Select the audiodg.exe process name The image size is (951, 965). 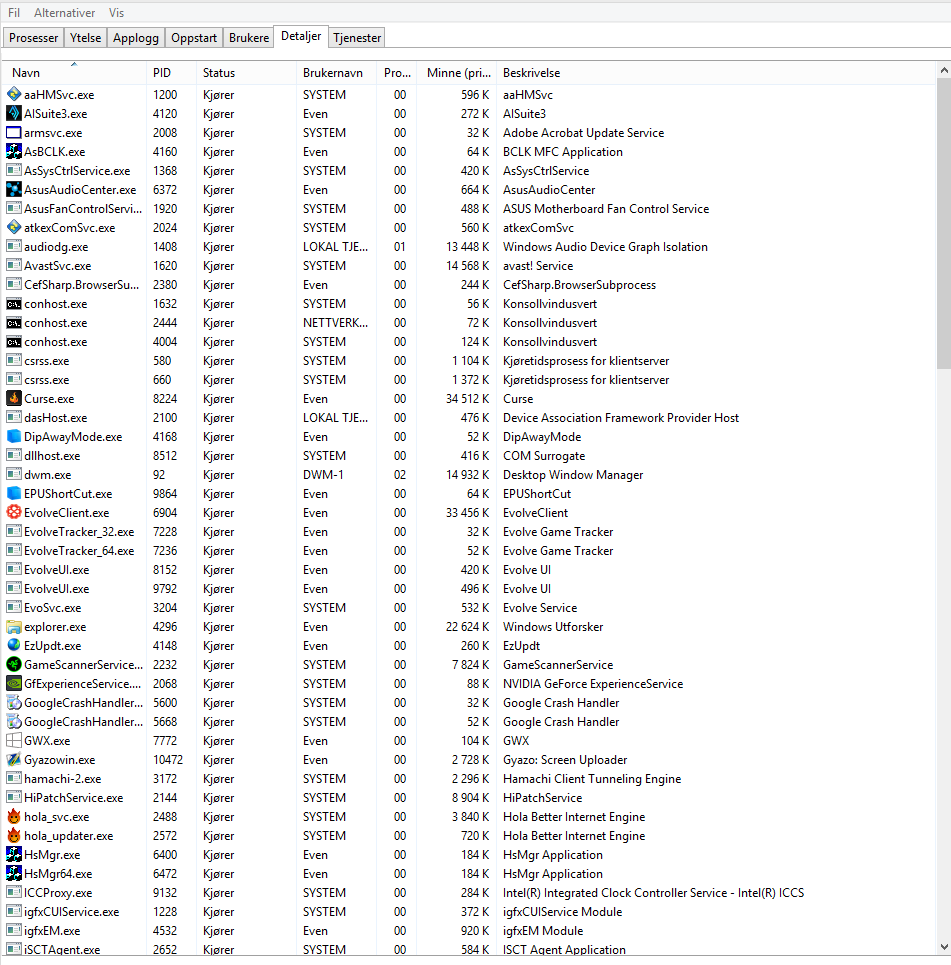pos(56,247)
